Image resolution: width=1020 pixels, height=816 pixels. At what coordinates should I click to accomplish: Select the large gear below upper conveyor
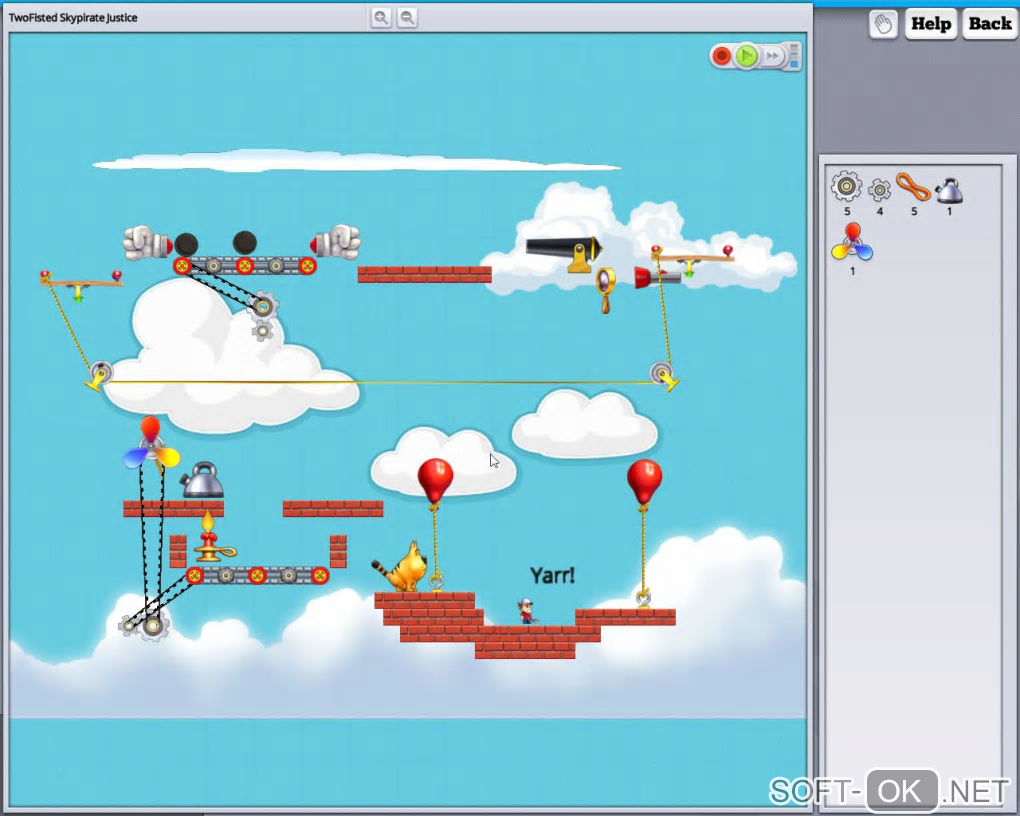(263, 306)
